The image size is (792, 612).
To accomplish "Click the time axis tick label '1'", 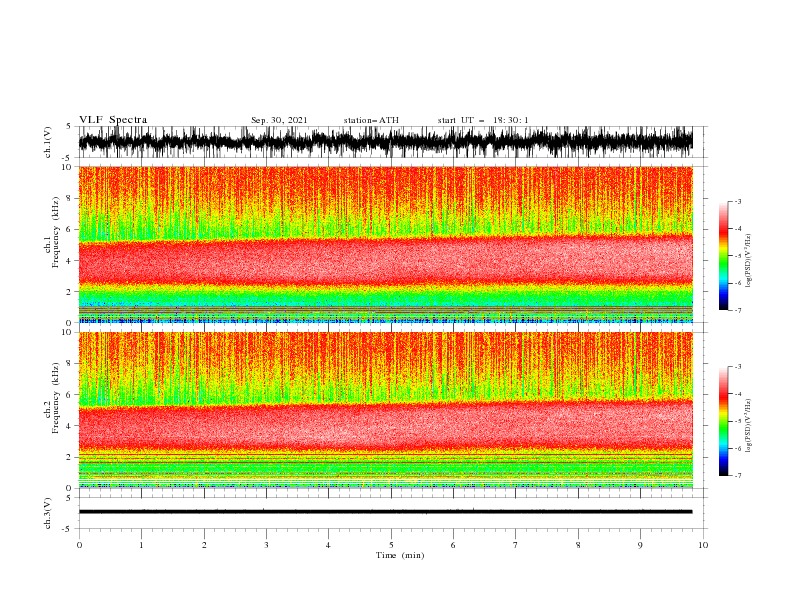I will click(x=141, y=545).
